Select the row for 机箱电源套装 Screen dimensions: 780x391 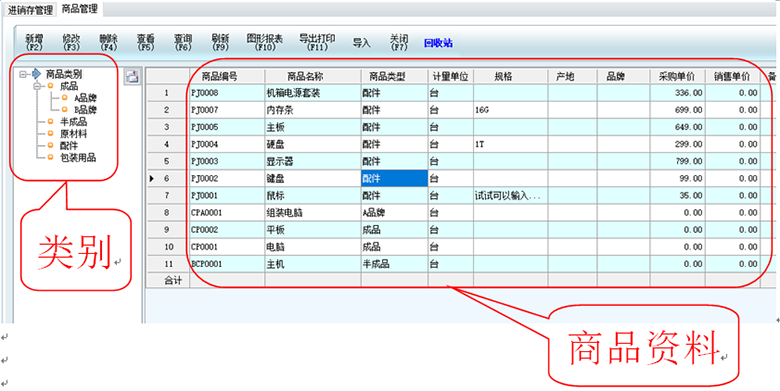click(475, 93)
